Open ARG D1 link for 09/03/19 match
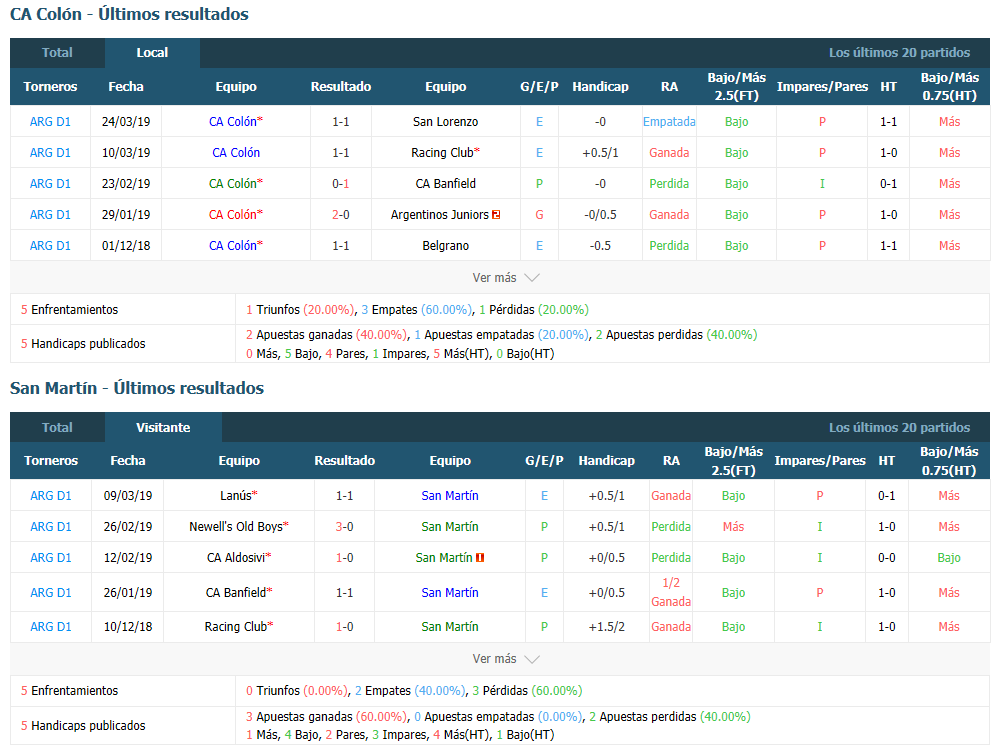This screenshot has height=750, width=994. pyautogui.click(x=51, y=496)
